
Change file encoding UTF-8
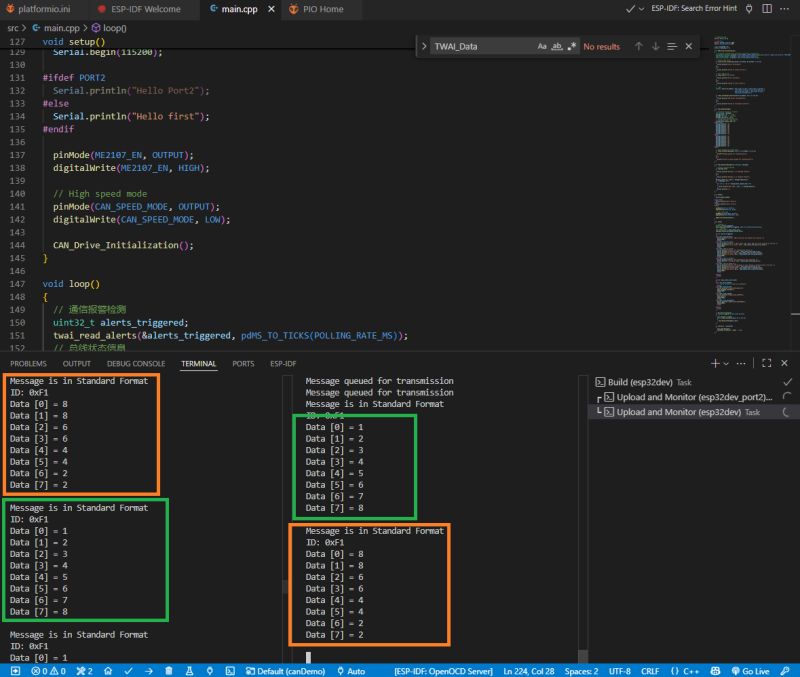coord(619,671)
